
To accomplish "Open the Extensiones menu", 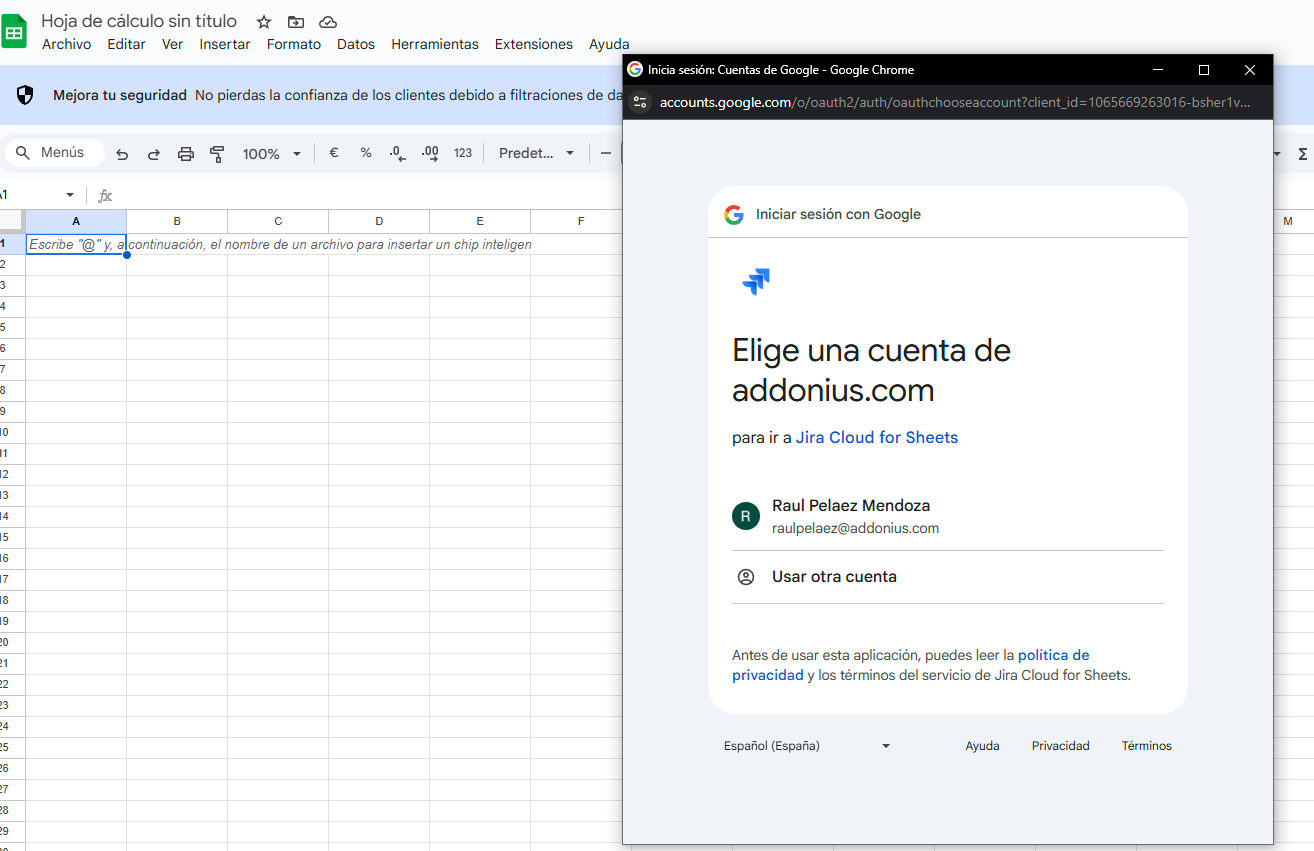I will pyautogui.click(x=534, y=44).
